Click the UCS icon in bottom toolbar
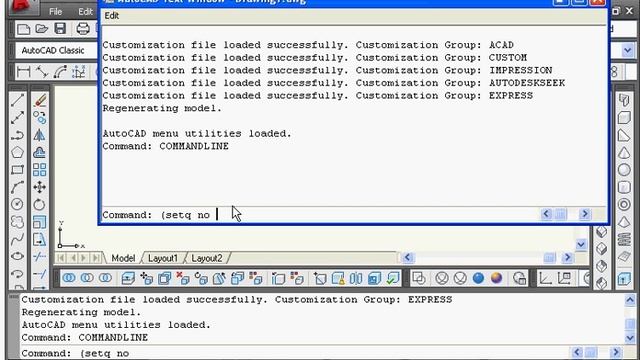The height and width of the screenshot is (360, 640). point(546,278)
